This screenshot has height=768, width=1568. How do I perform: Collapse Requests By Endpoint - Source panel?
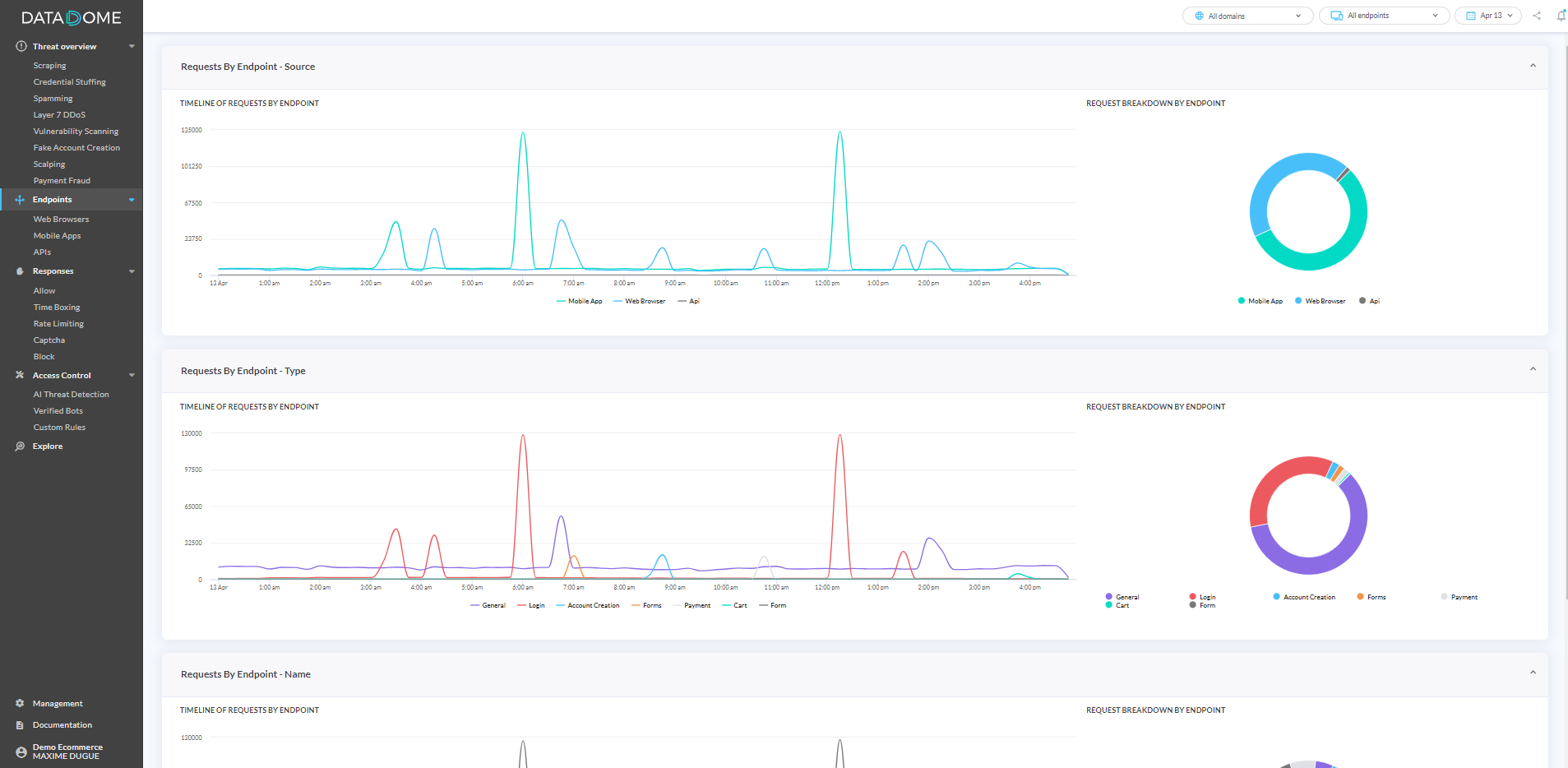1533,66
